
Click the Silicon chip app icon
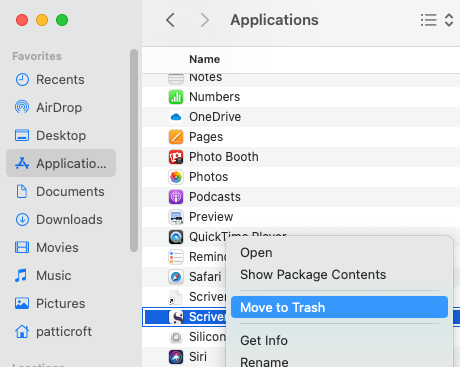(176, 337)
